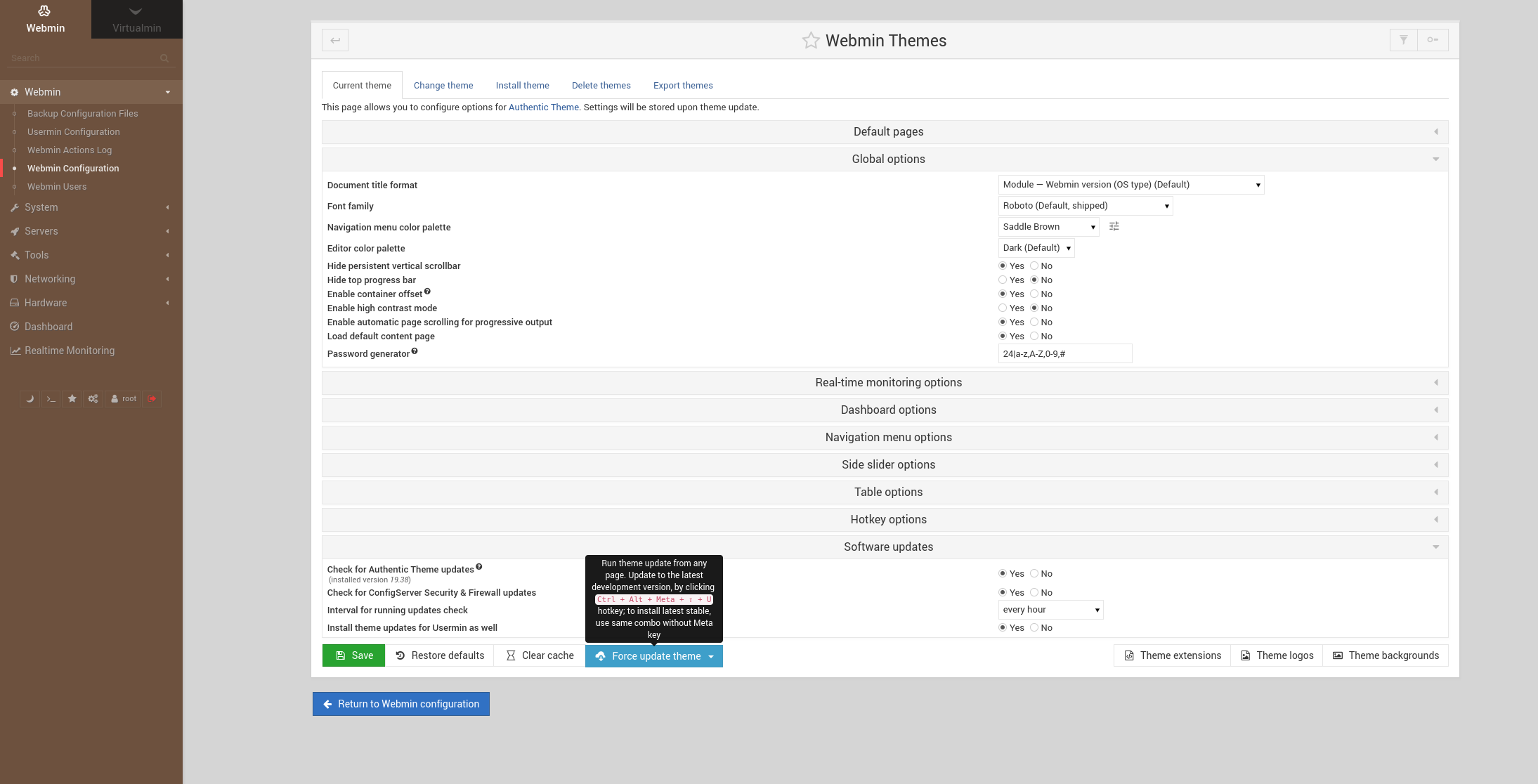
Task: Open the terminal shell icon in sidebar
Action: tap(51, 398)
